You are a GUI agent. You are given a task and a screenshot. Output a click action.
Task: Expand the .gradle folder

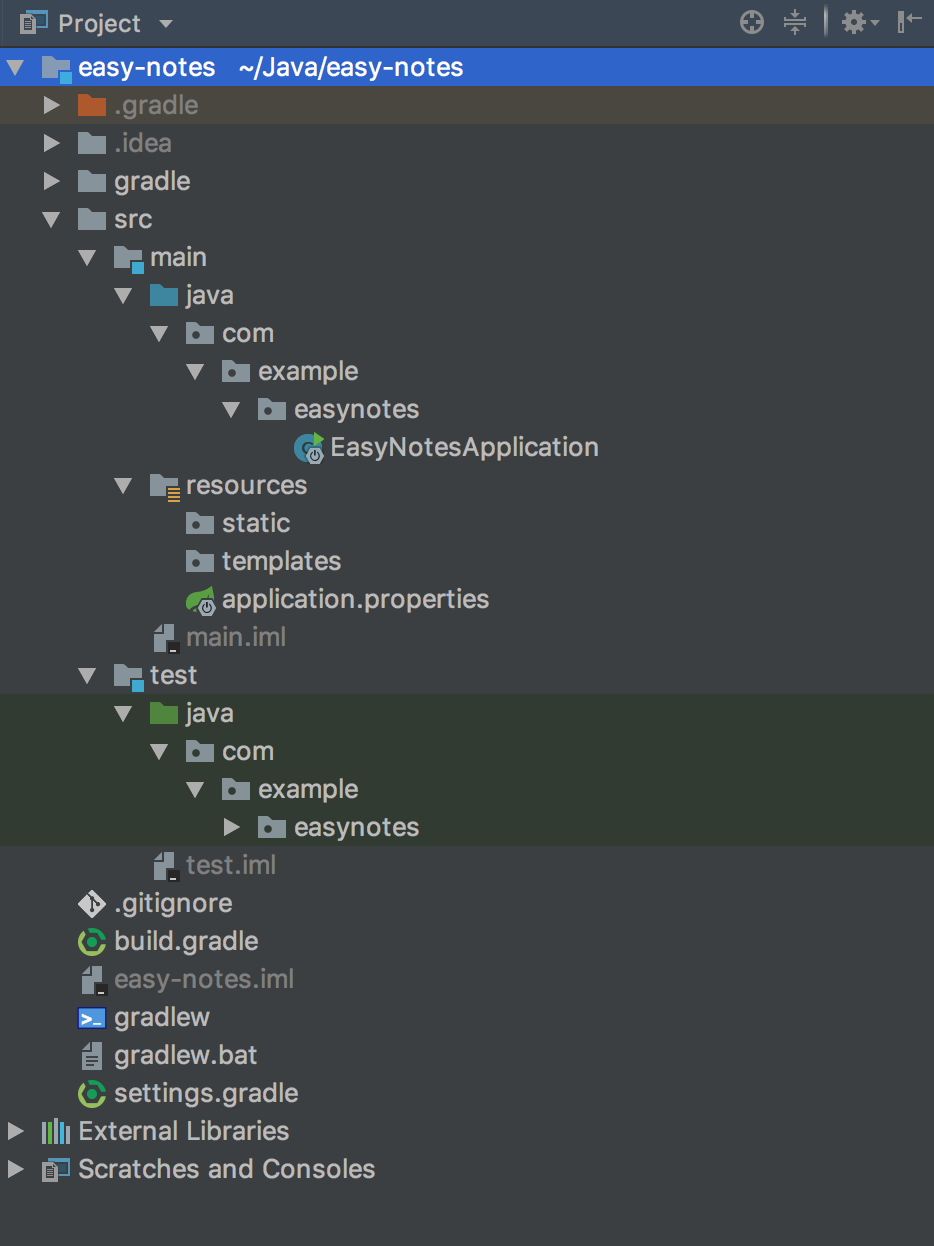(52, 106)
